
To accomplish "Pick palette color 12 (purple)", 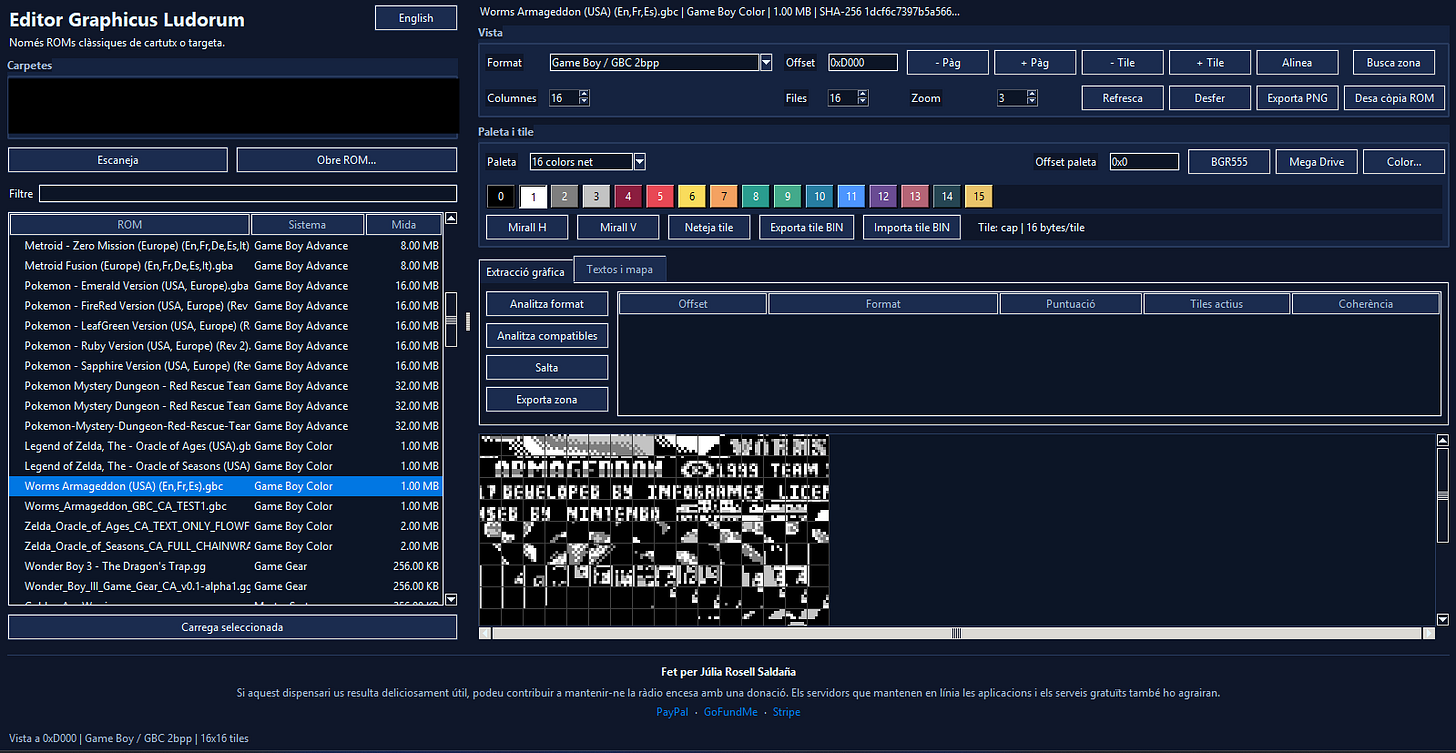I will [883, 196].
